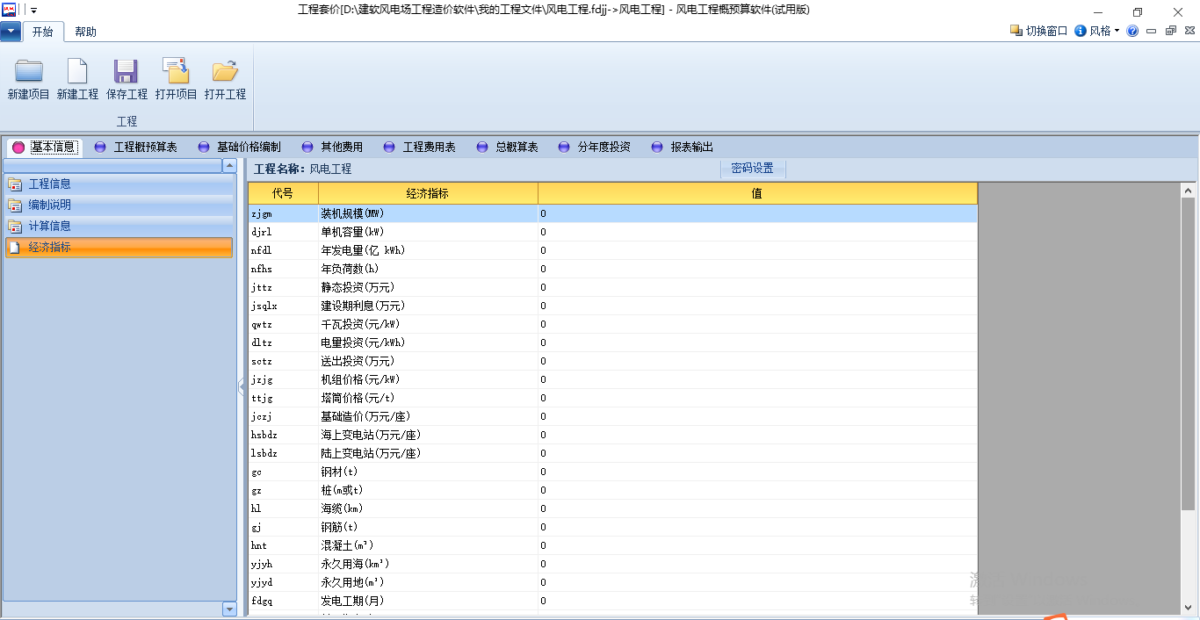Switch to the 报表输出 tab

(683, 147)
